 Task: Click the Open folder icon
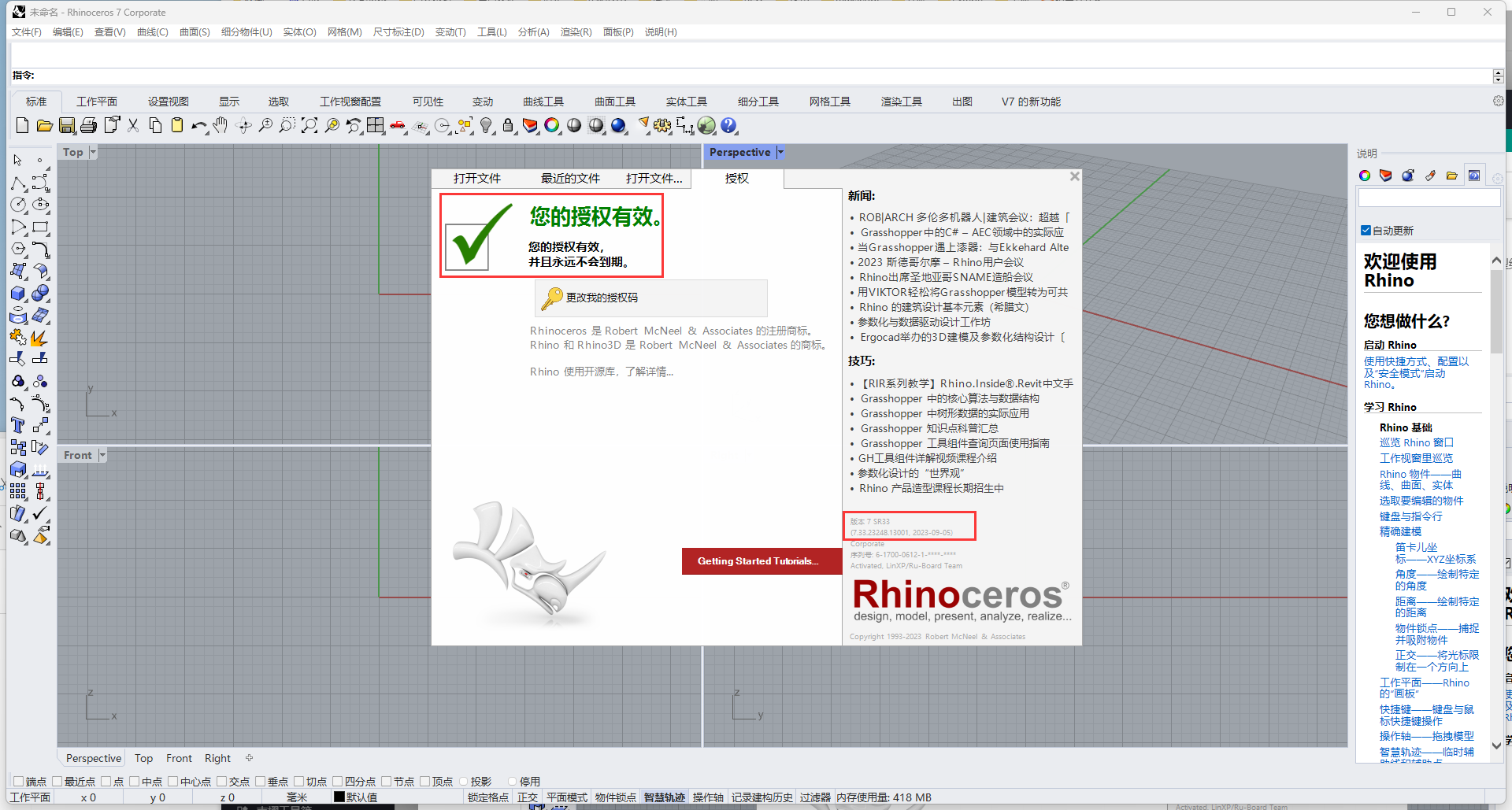click(x=45, y=126)
